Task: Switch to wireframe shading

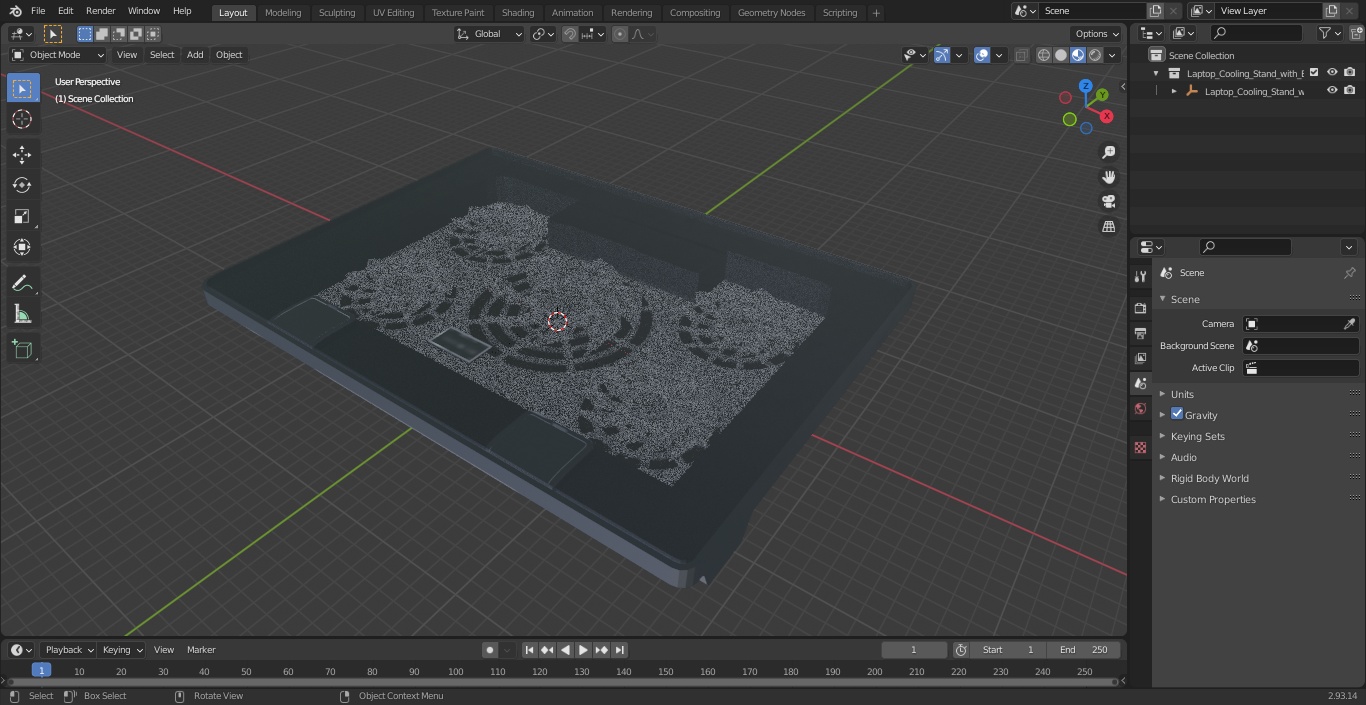Action: [1044, 55]
